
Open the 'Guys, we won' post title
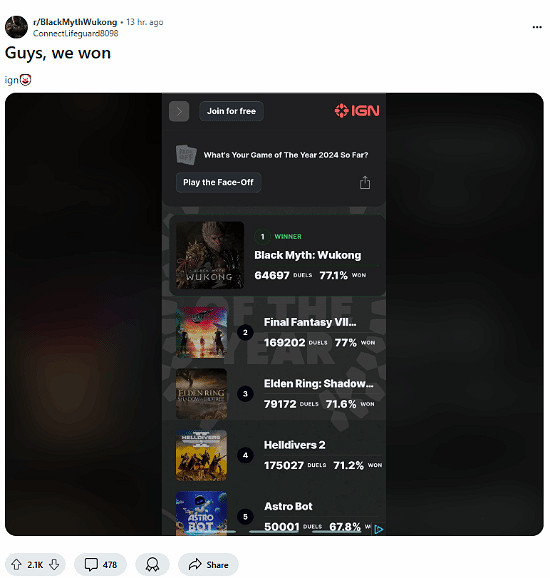[x=58, y=53]
